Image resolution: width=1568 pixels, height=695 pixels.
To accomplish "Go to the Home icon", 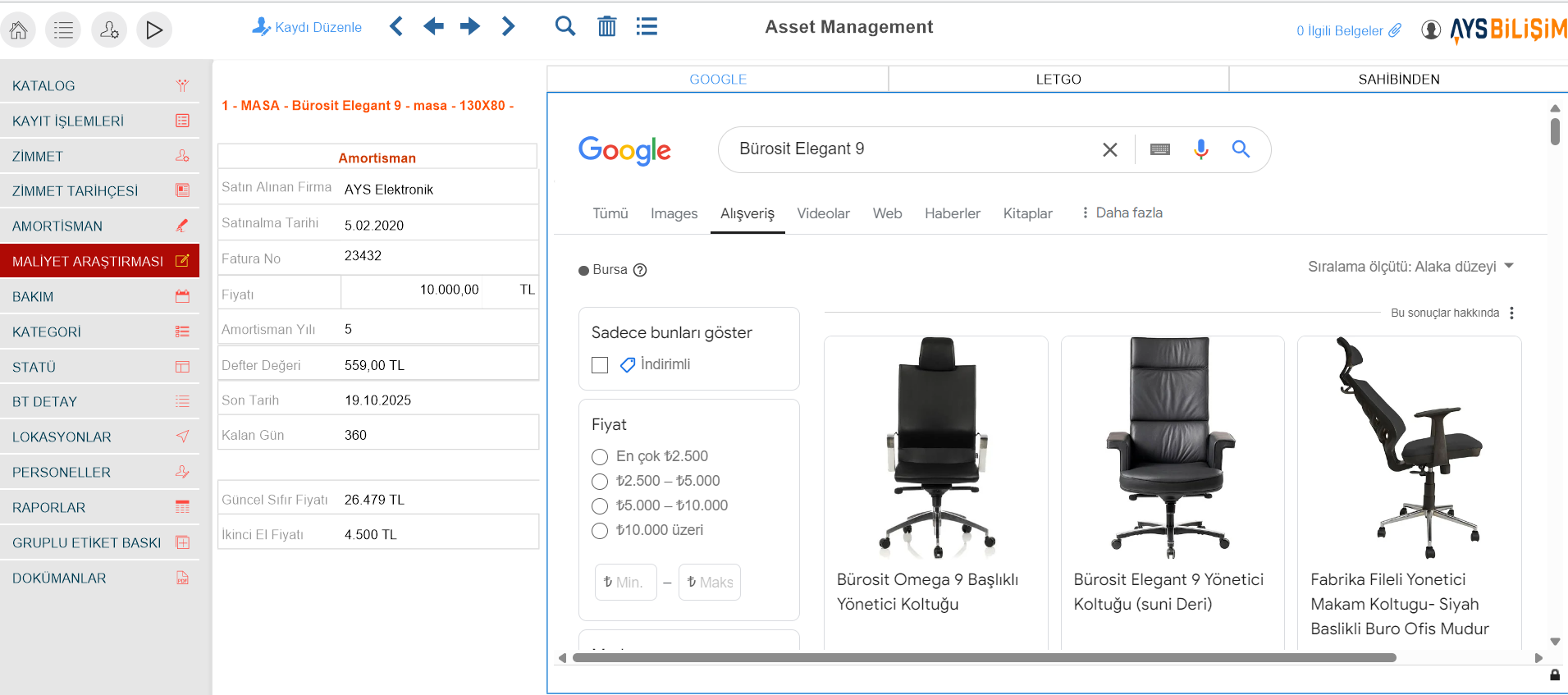I will [x=18, y=30].
